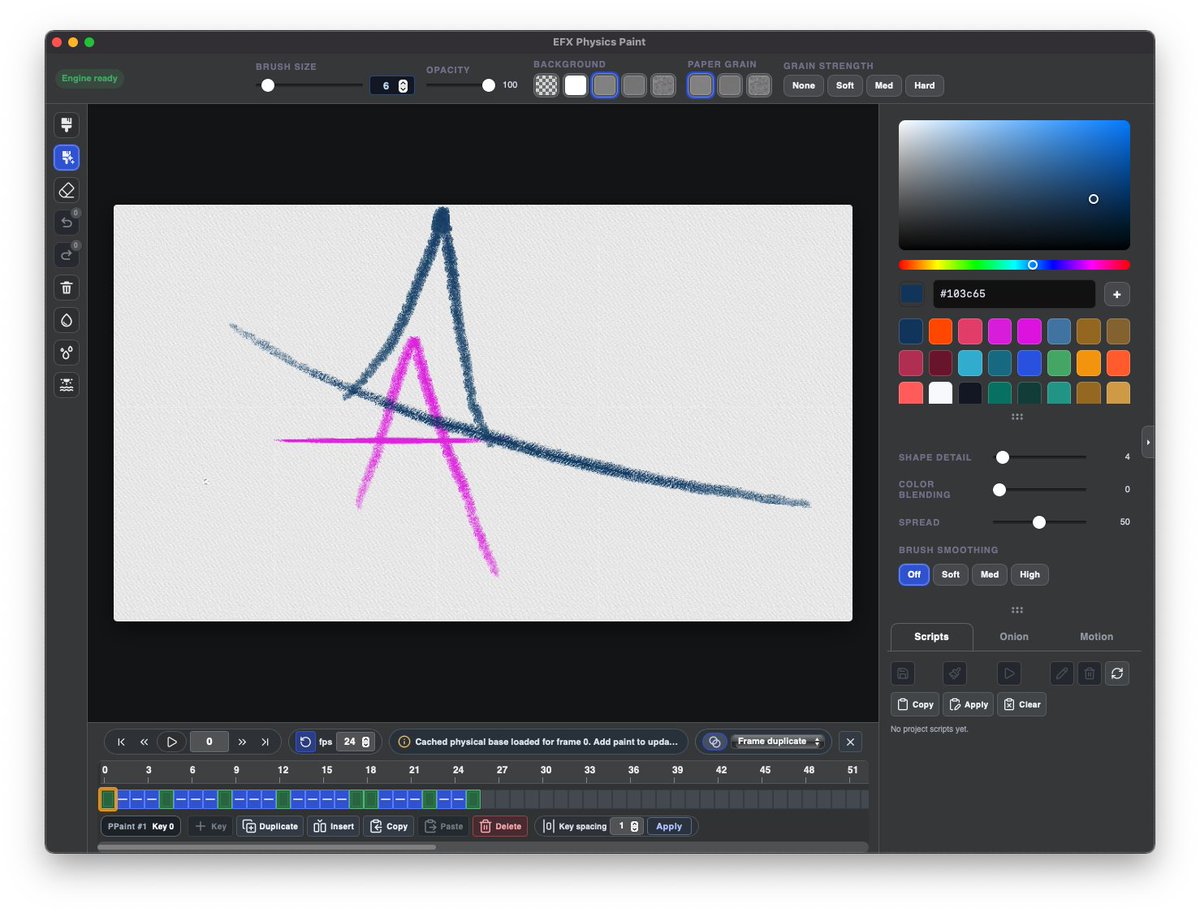Select the Eraser tool
Image resolution: width=1200 pixels, height=913 pixels.
pyautogui.click(x=67, y=190)
